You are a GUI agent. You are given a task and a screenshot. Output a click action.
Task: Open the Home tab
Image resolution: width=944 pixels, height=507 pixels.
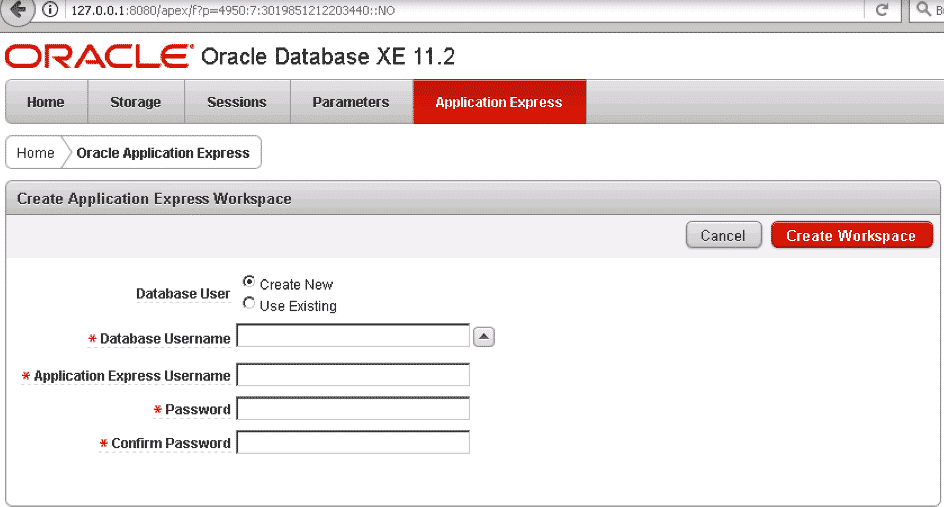pos(46,102)
